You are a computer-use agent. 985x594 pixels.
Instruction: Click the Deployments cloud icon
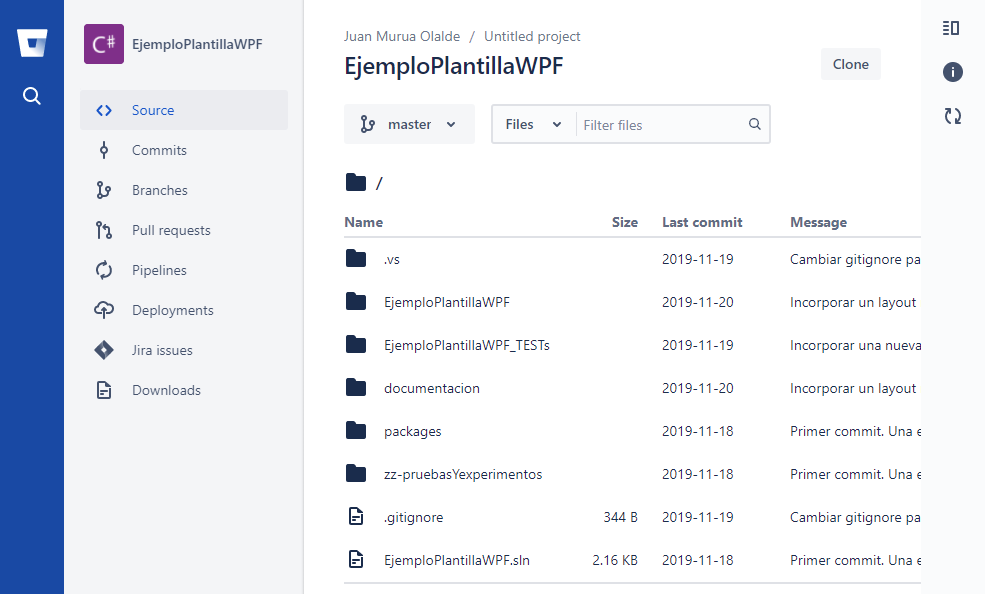[x=104, y=310]
